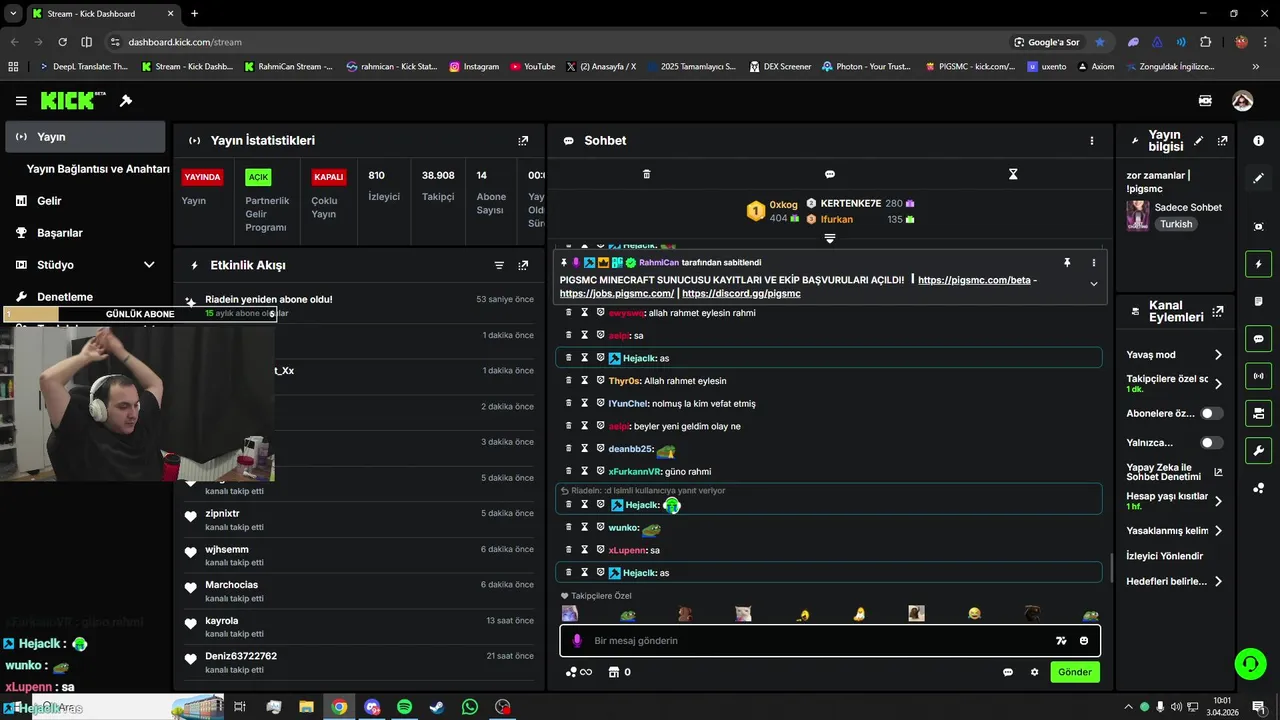Open Yayın Bağlantısı ve Anahtarı page
The height and width of the screenshot is (720, 1280).
click(98, 169)
